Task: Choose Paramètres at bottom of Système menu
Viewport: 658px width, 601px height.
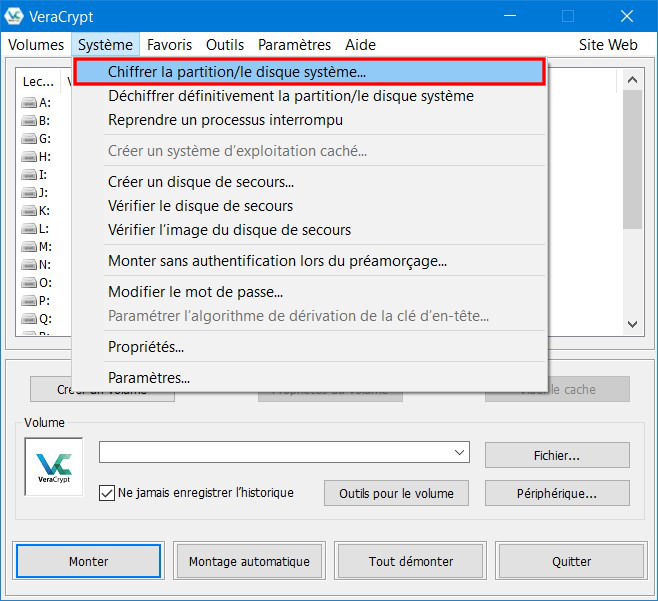Action: coord(310,378)
